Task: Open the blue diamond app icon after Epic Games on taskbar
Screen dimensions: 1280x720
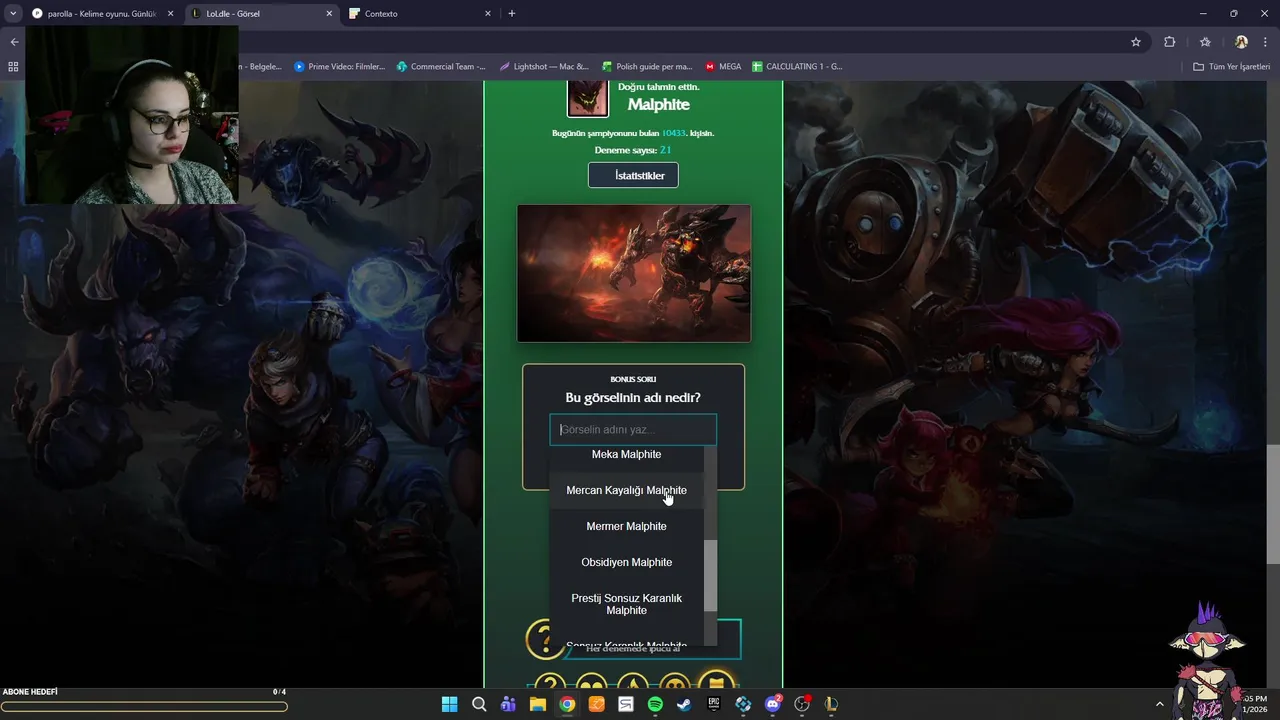Action: pos(743,704)
